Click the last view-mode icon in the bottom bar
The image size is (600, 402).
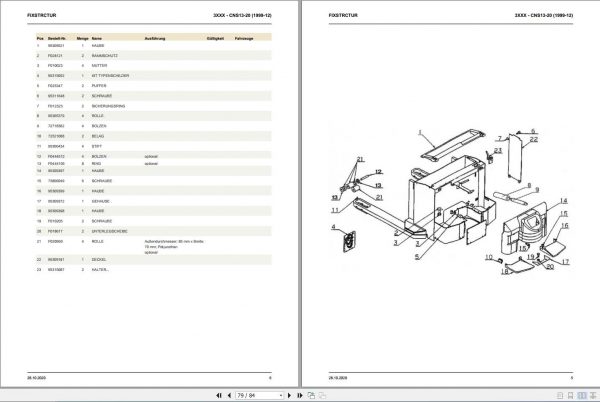point(593,395)
